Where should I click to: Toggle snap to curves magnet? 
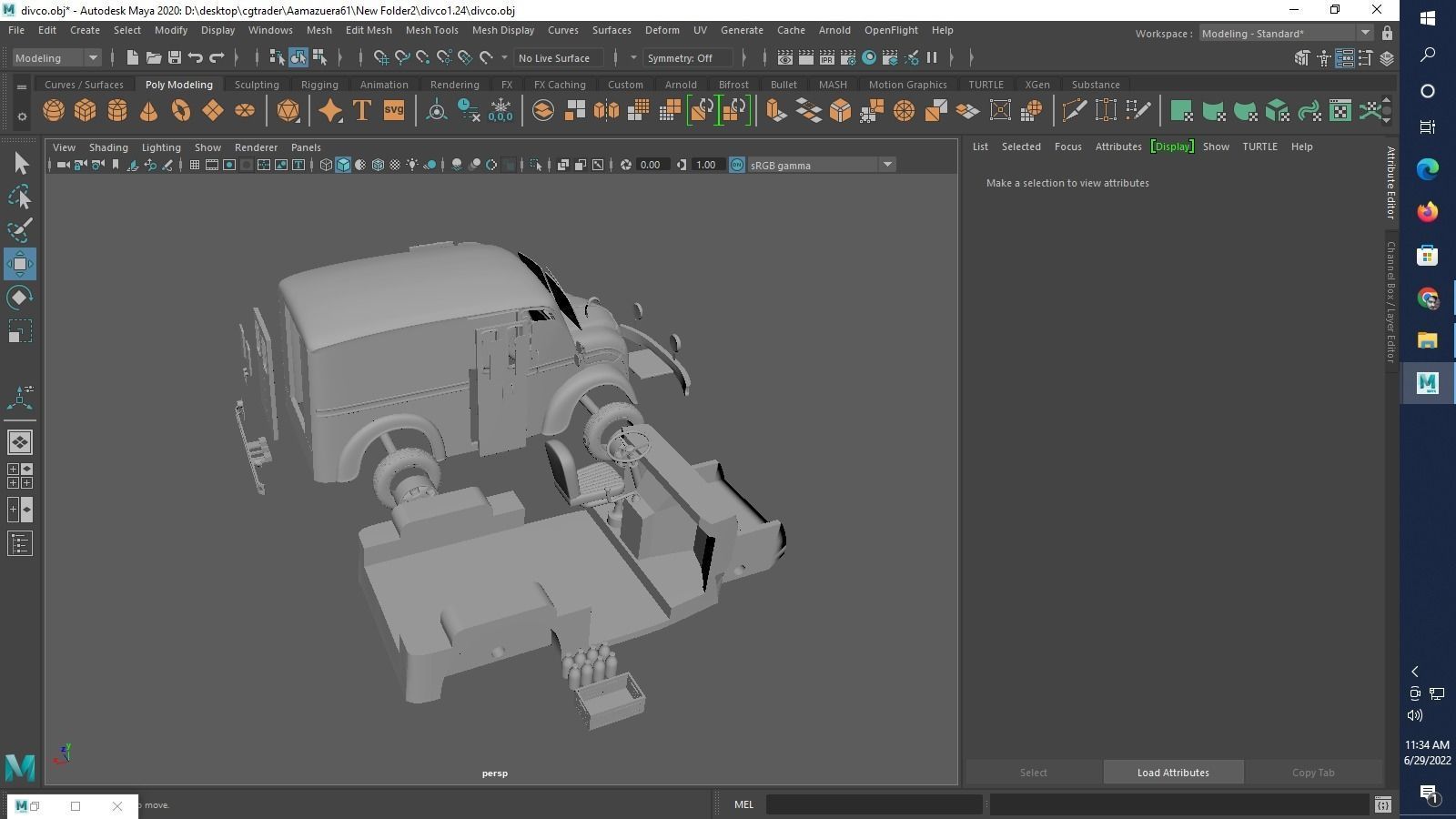coord(402,58)
